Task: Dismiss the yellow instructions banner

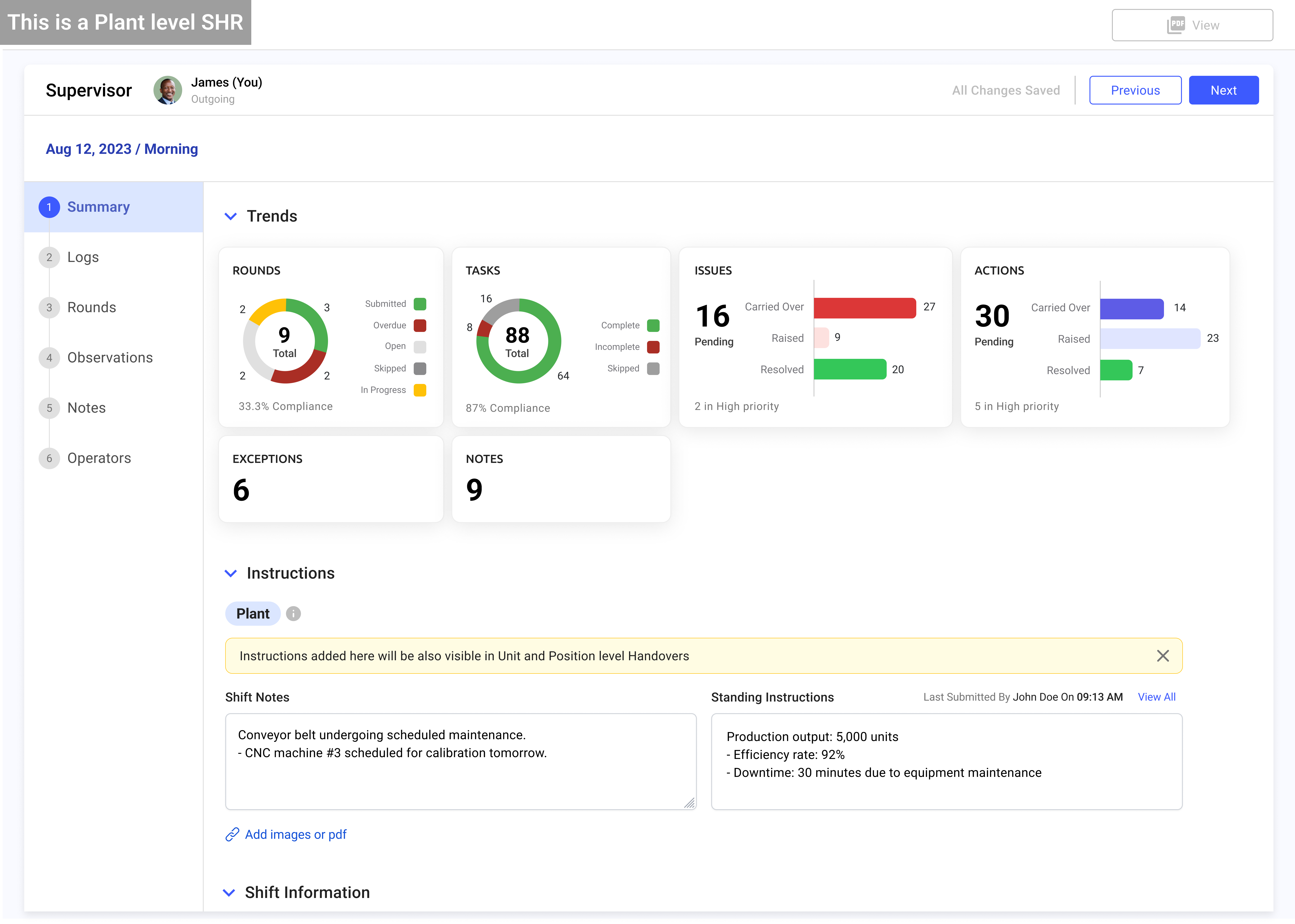Action: click(1162, 656)
